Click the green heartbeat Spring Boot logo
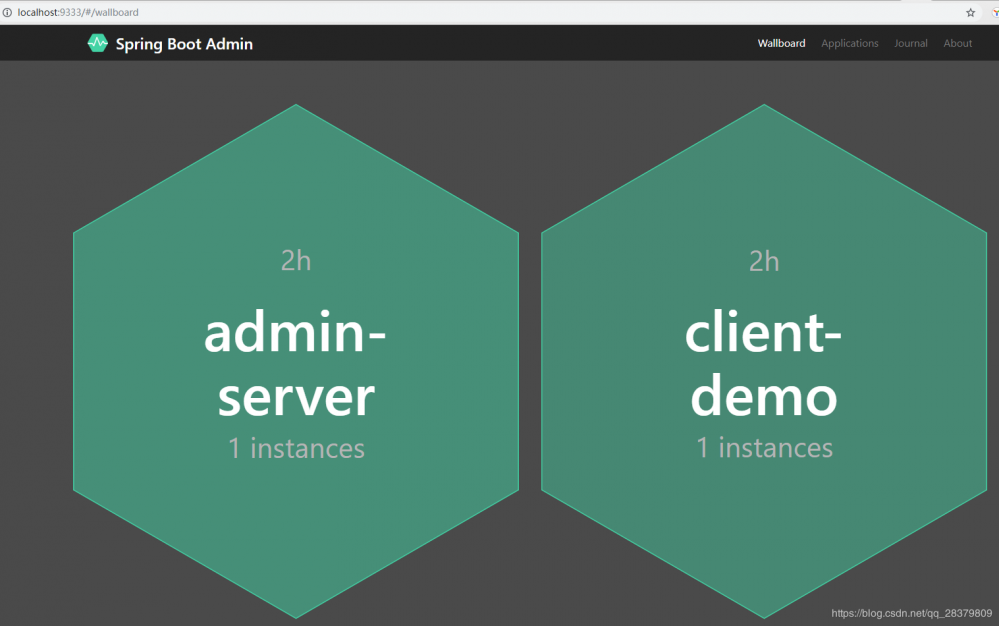 pyautogui.click(x=97, y=43)
